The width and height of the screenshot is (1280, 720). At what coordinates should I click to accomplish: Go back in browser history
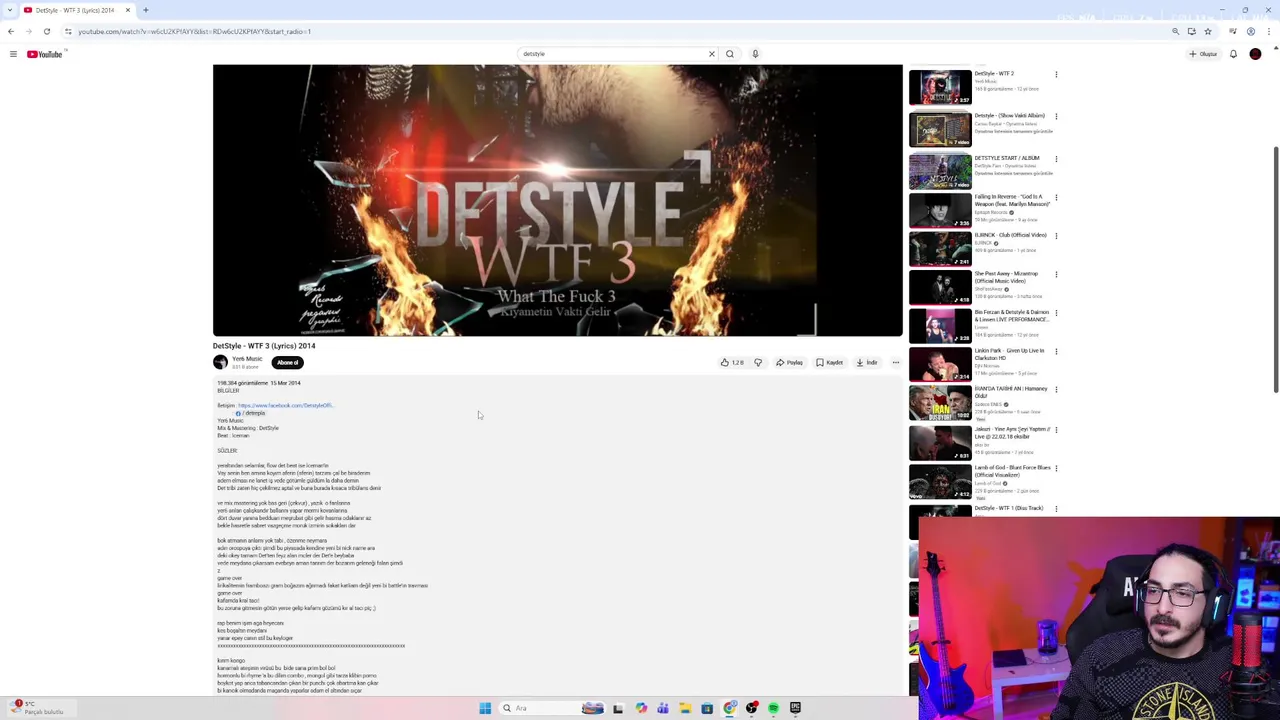coord(11,31)
